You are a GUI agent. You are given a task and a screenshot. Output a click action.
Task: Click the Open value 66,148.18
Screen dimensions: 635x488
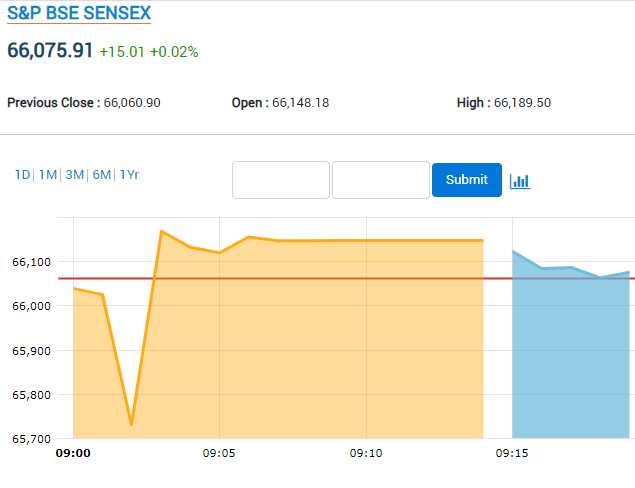[301, 103]
